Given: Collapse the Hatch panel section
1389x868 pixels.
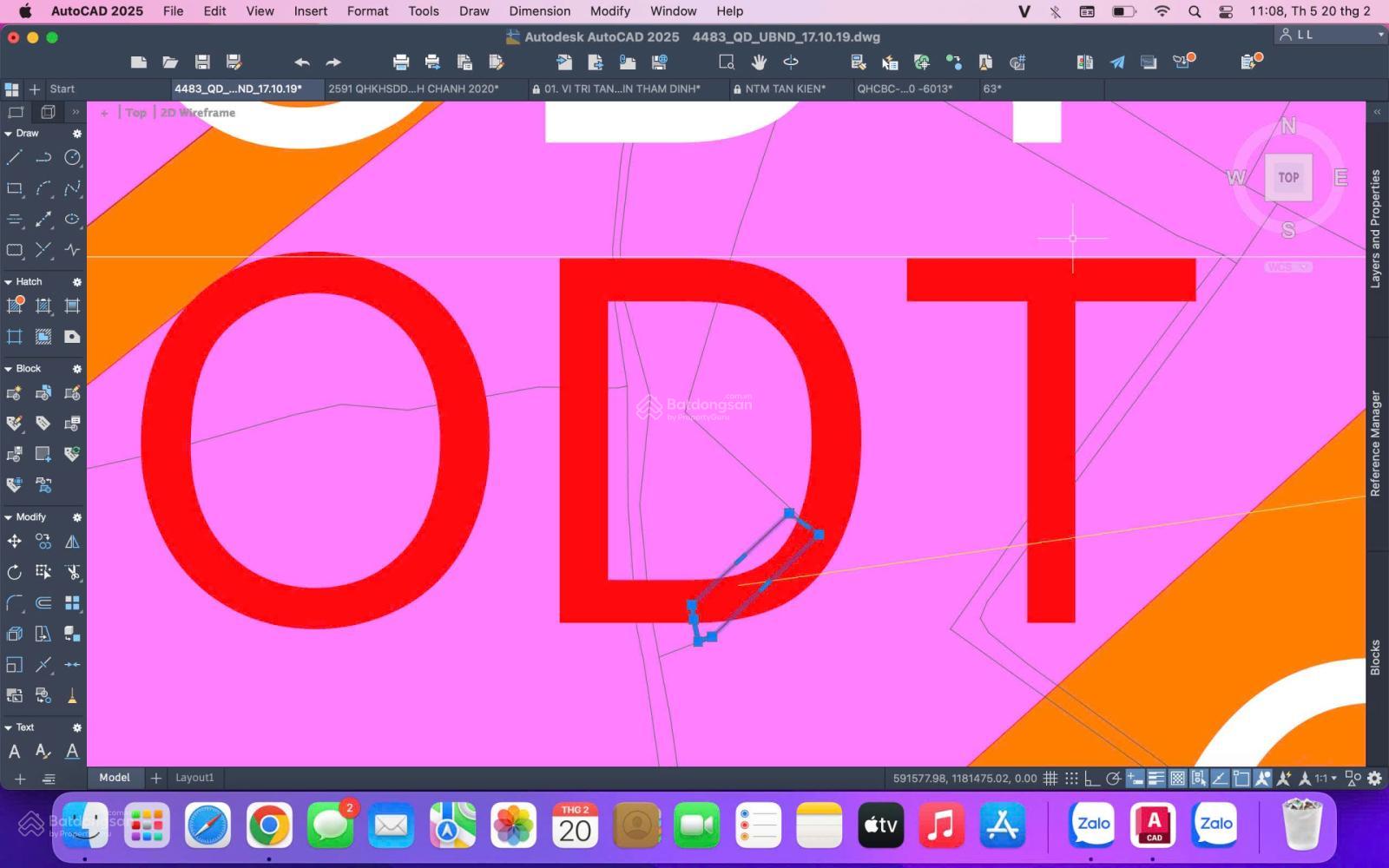Looking at the screenshot, I should [x=9, y=282].
